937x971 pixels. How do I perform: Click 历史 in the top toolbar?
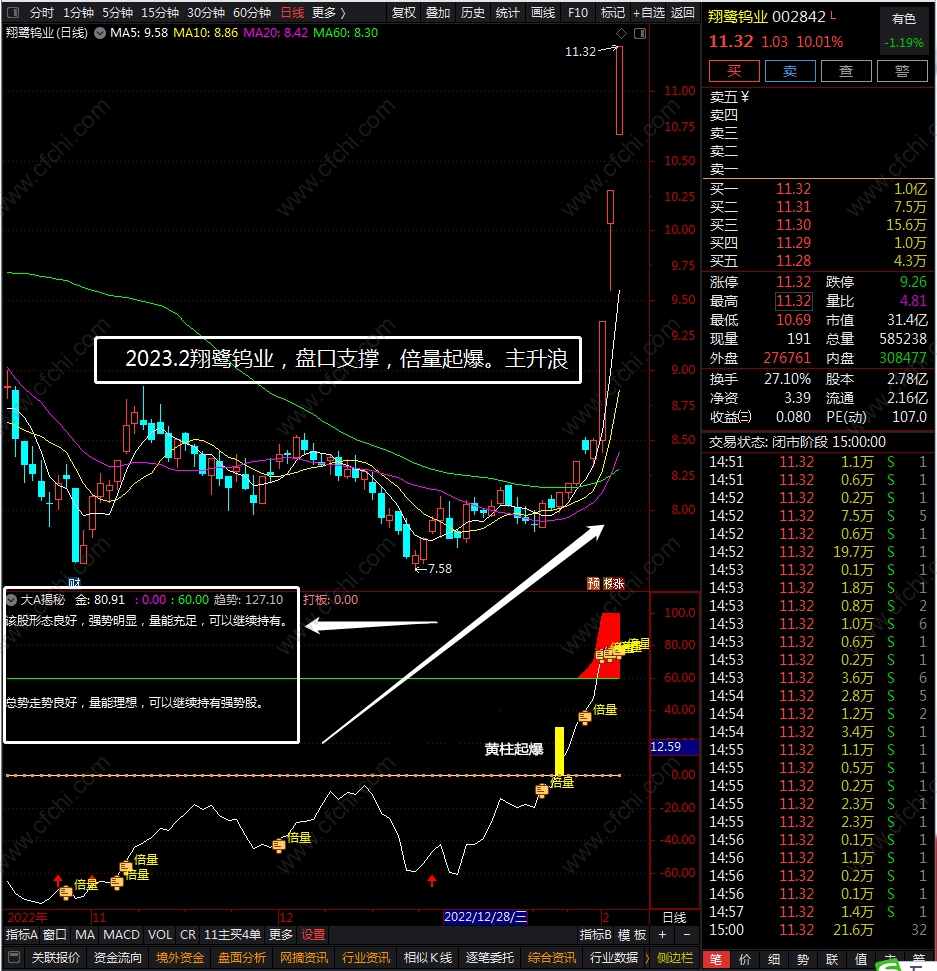[x=473, y=12]
